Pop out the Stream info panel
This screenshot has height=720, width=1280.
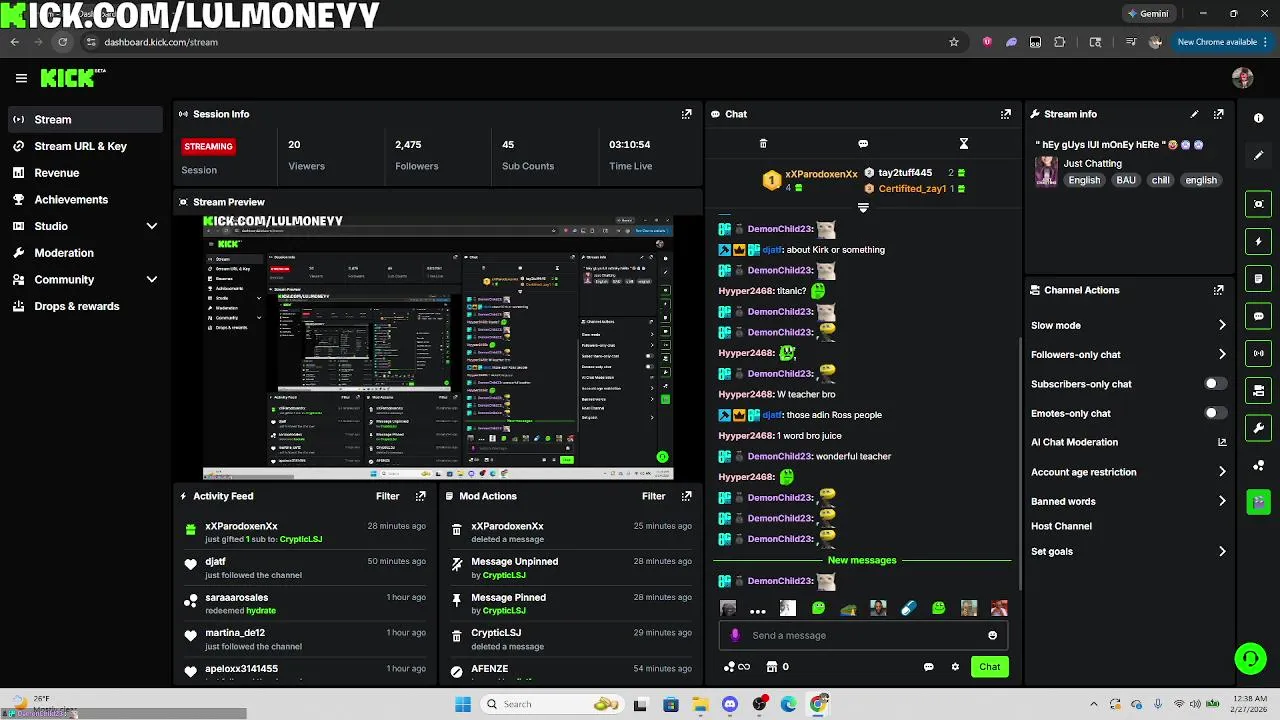pos(1218,114)
